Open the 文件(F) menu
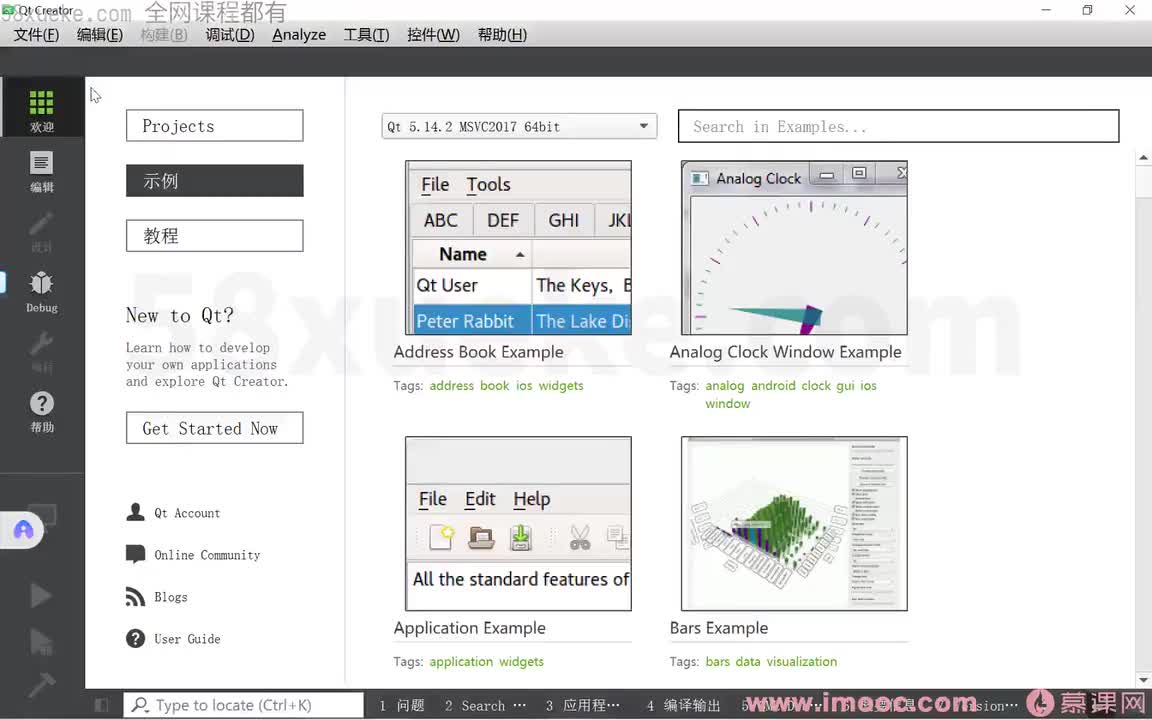 [x=36, y=35]
